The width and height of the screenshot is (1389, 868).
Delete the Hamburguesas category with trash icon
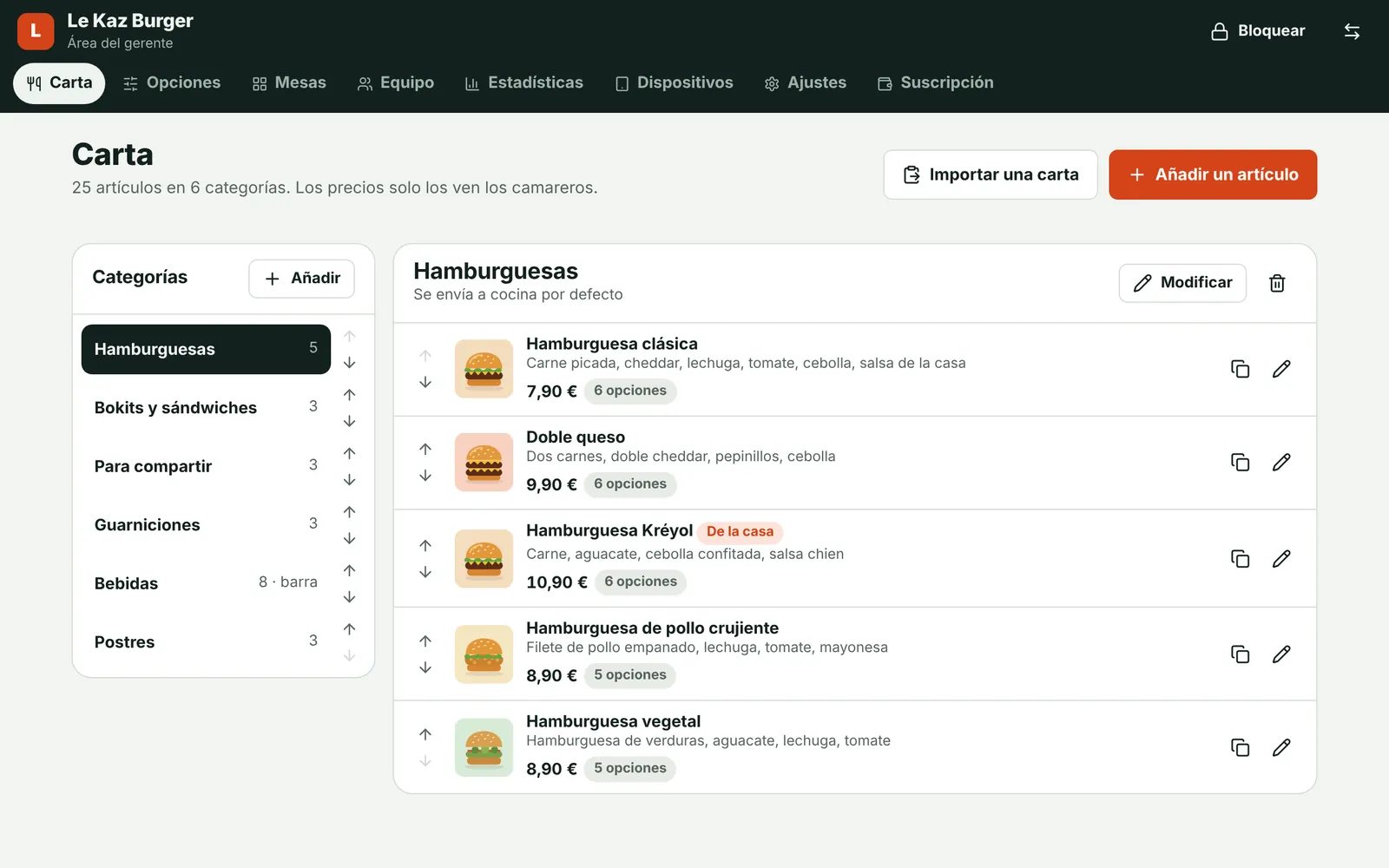[x=1277, y=283]
